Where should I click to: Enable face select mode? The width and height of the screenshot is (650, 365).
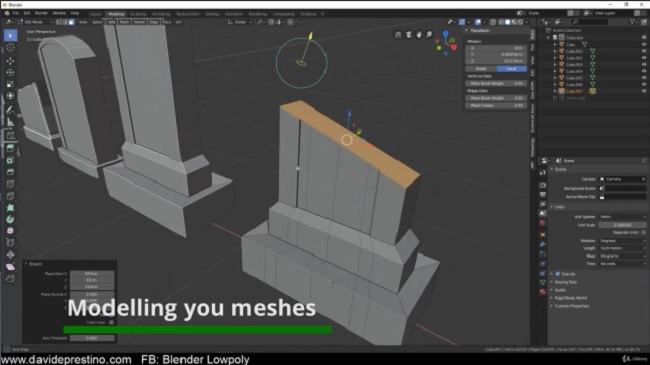tap(71, 22)
